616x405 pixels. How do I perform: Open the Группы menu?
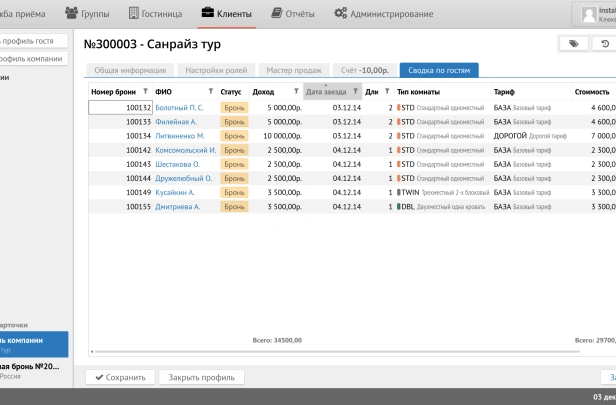coord(88,14)
